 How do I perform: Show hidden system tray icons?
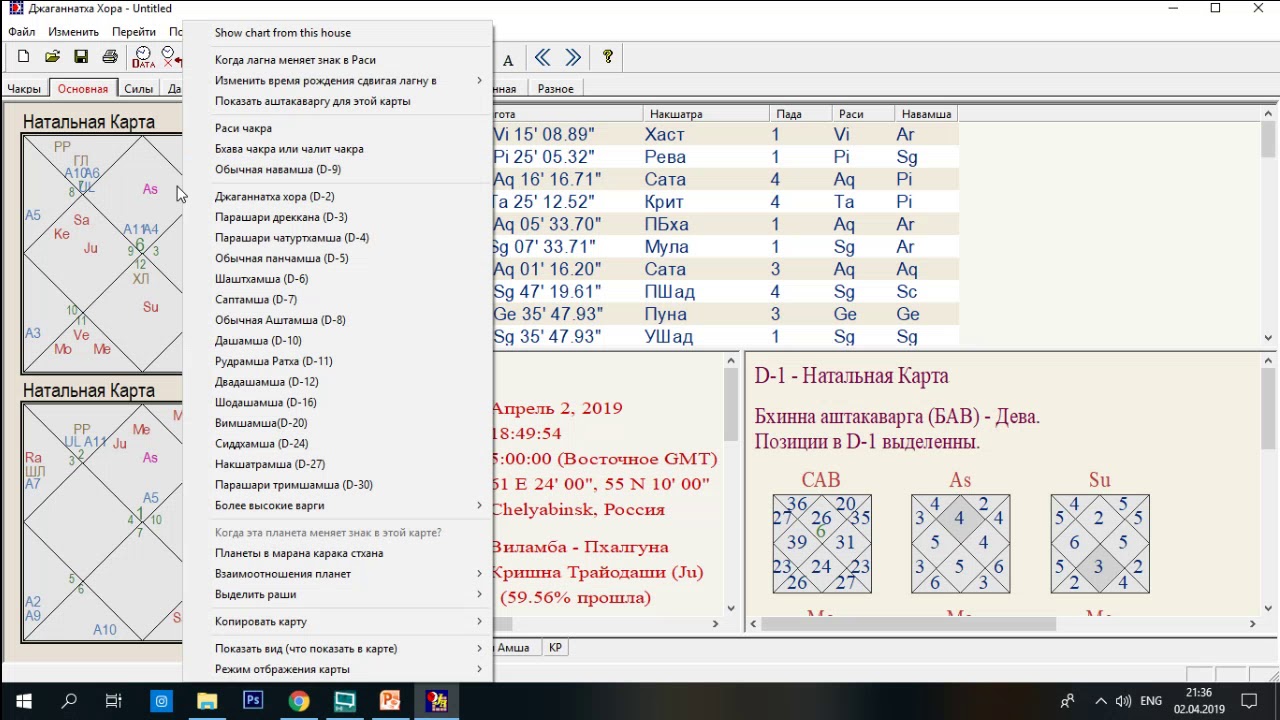[1101, 701]
